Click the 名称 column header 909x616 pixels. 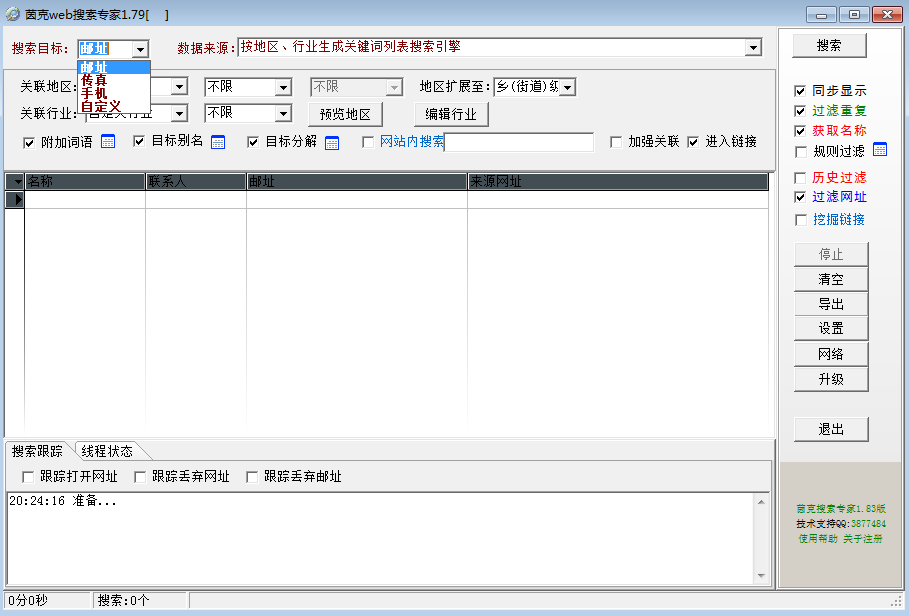(x=85, y=181)
